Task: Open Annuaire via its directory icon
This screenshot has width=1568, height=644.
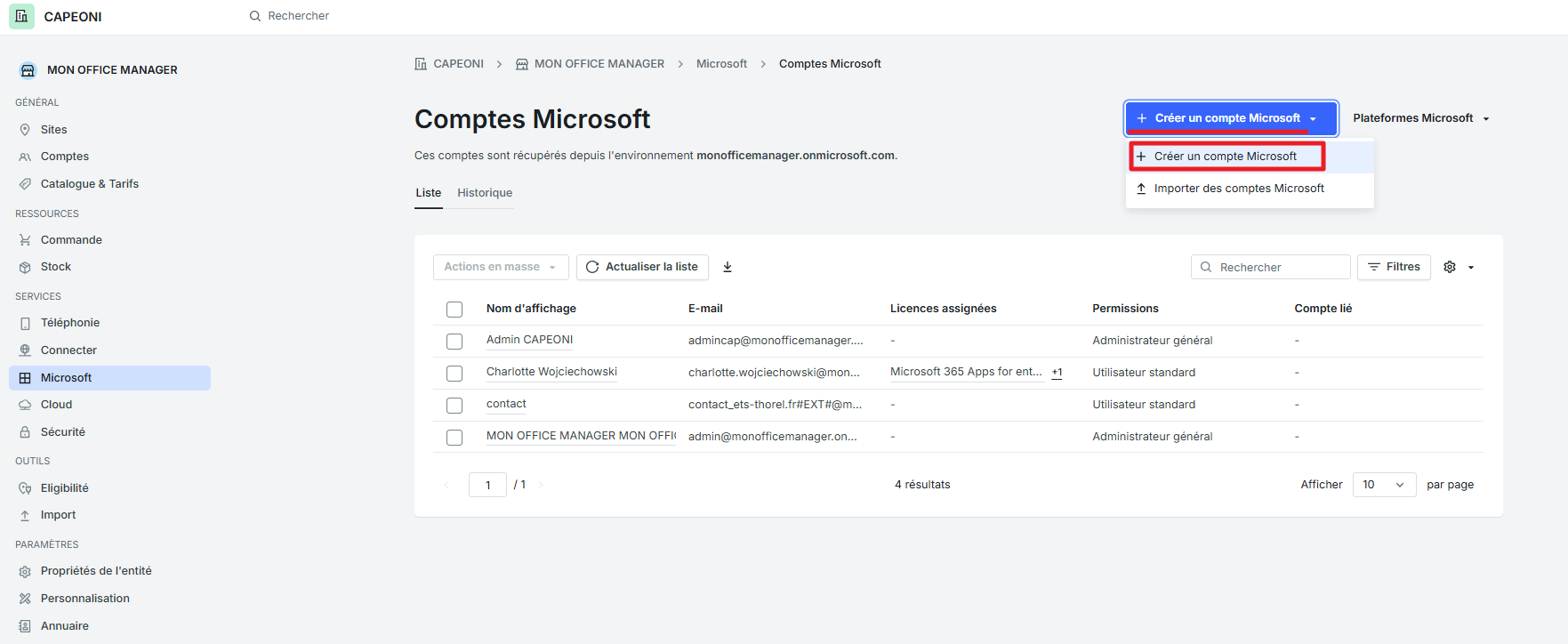Action: pos(25,626)
